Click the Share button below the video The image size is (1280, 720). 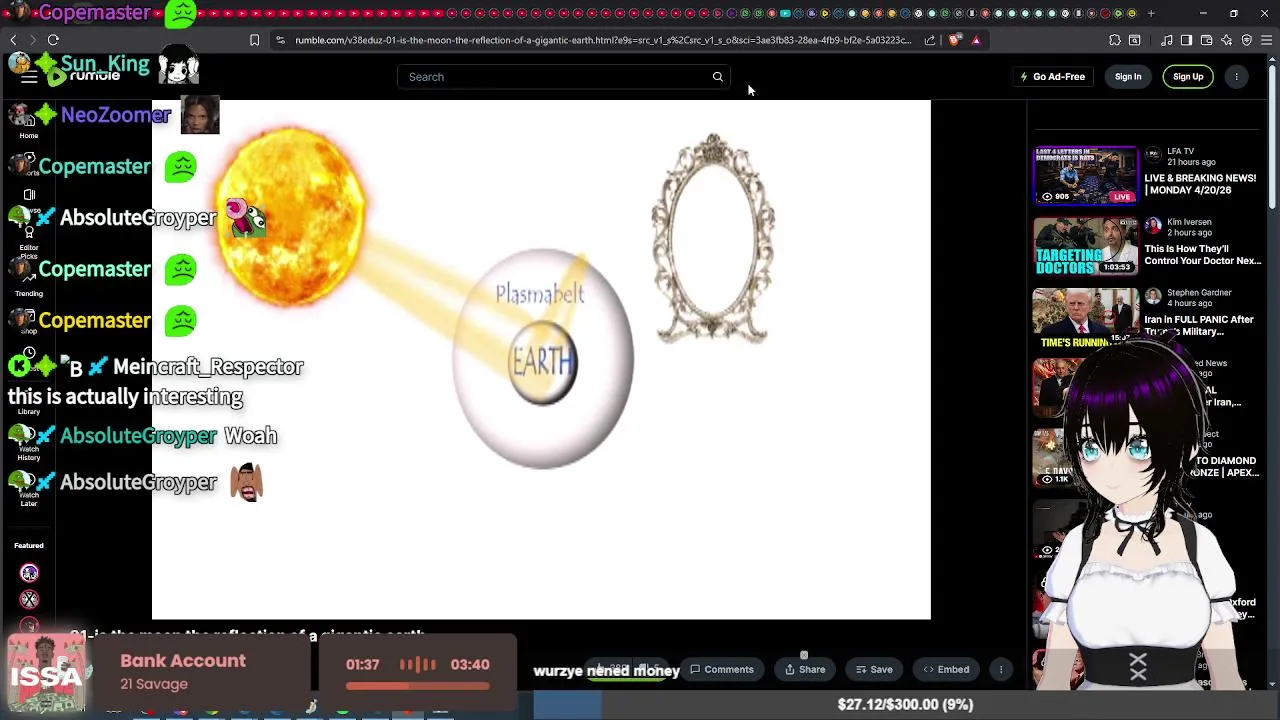[805, 670]
